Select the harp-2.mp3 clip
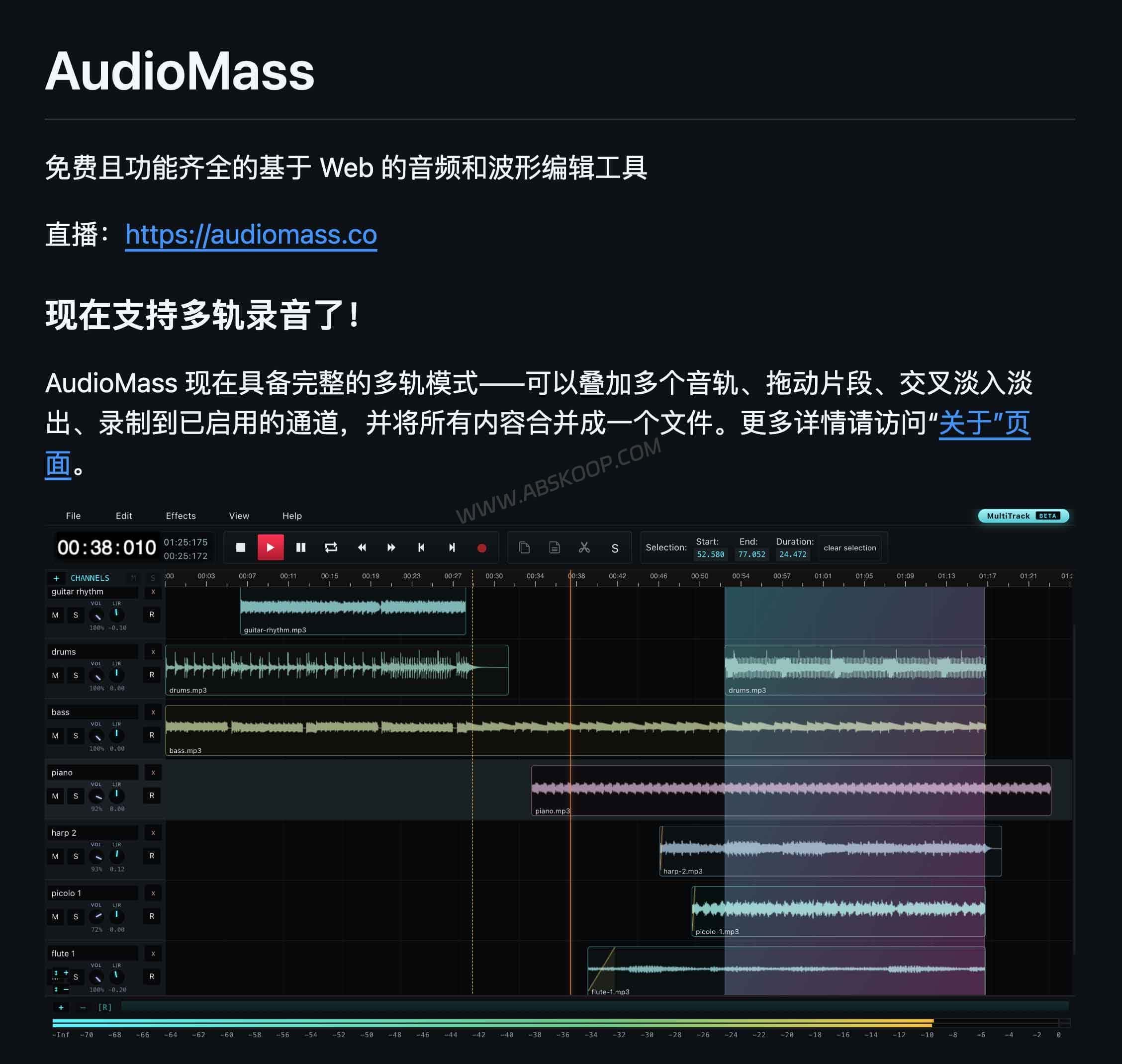1122x1064 pixels. tap(831, 851)
